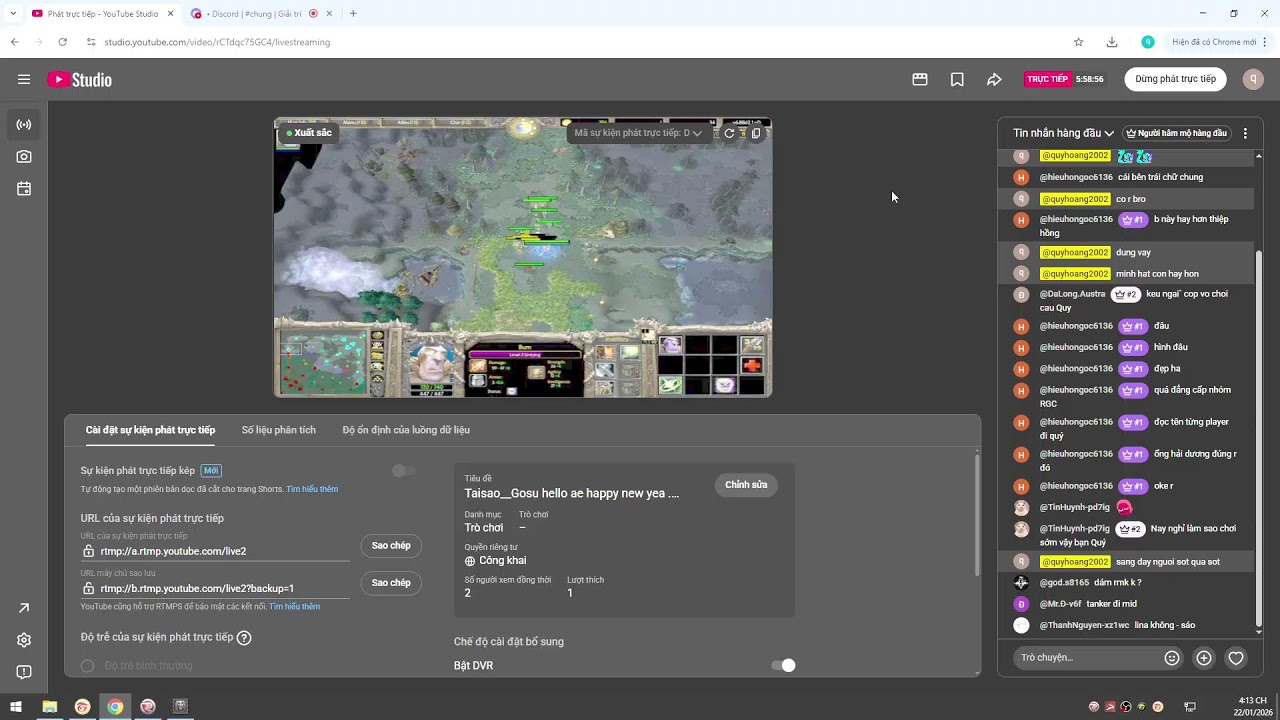1280x720 pixels.
Task: Open the Cài đặt sự kiện phát trực tiếp tab
Action: (150, 430)
